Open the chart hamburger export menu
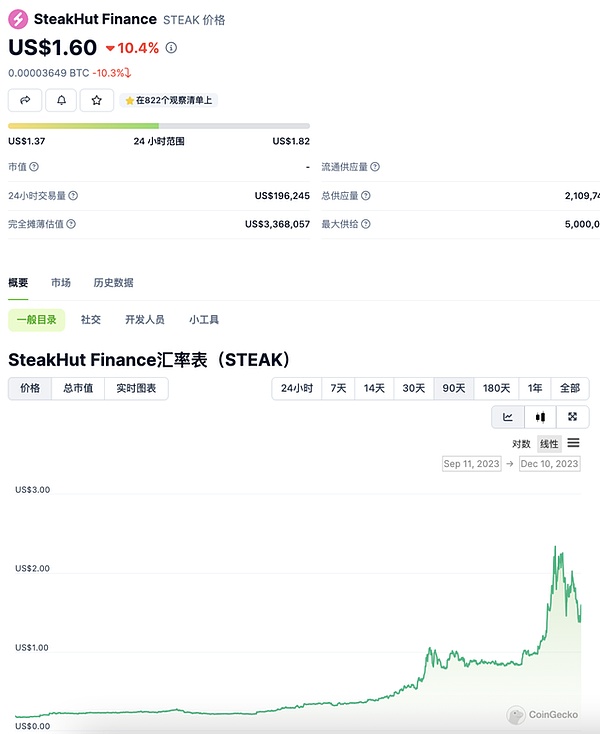Image resolution: width=600 pixels, height=734 pixels. [x=573, y=443]
